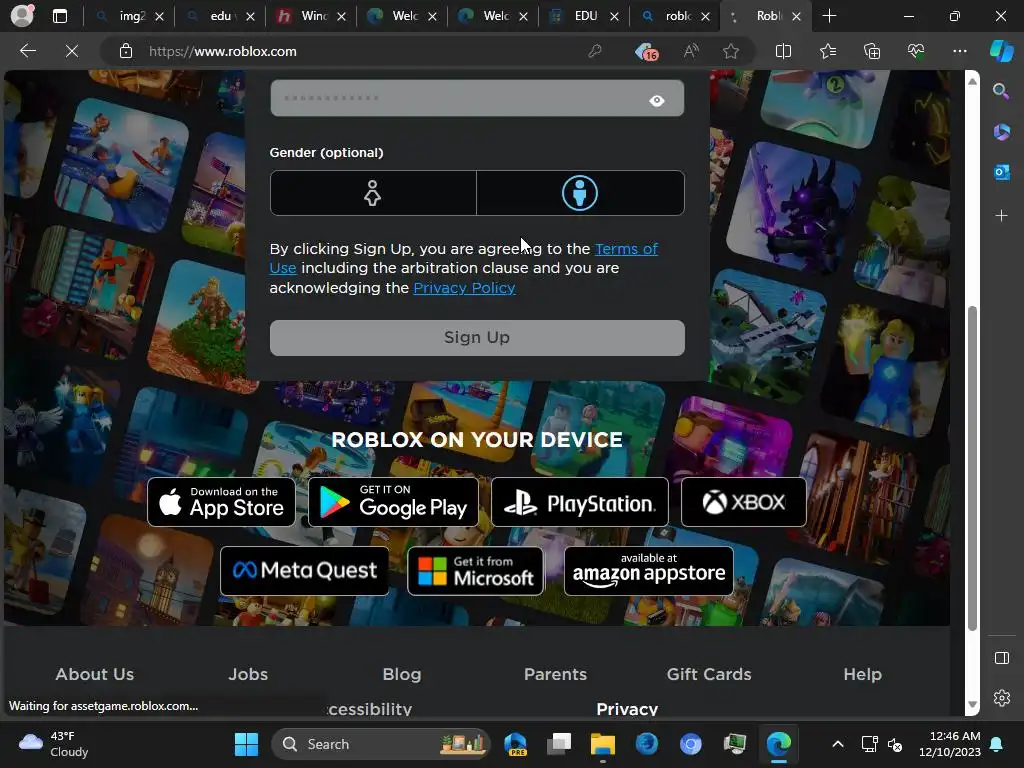Add a sidebar app with plus icon

(1001, 216)
